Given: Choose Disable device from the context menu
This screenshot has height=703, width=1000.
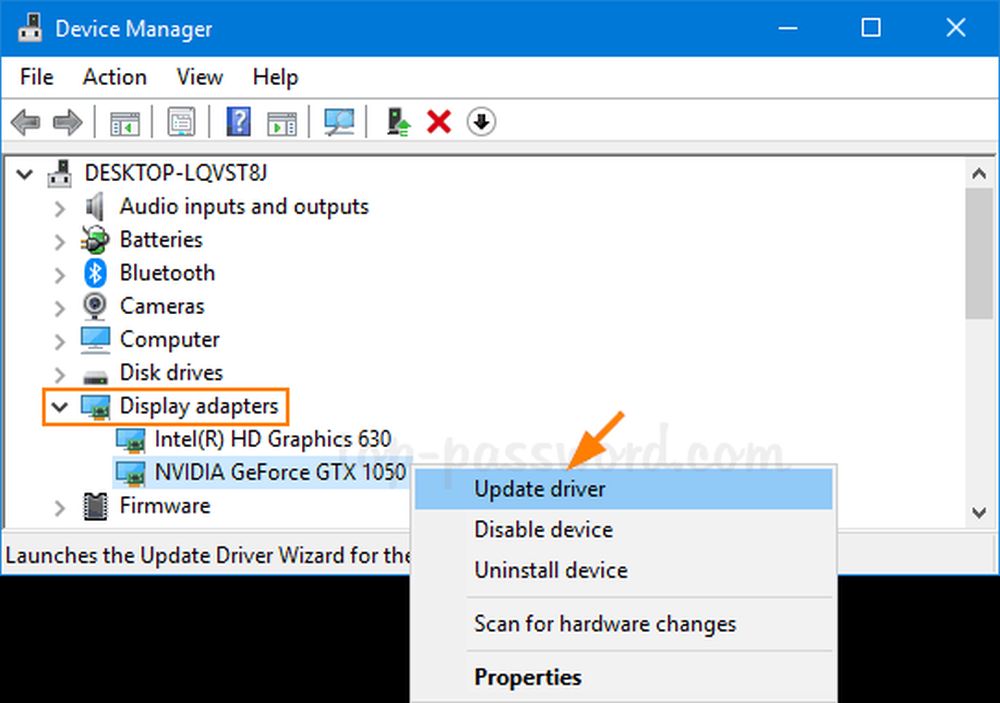Looking at the screenshot, I should coord(624,529).
